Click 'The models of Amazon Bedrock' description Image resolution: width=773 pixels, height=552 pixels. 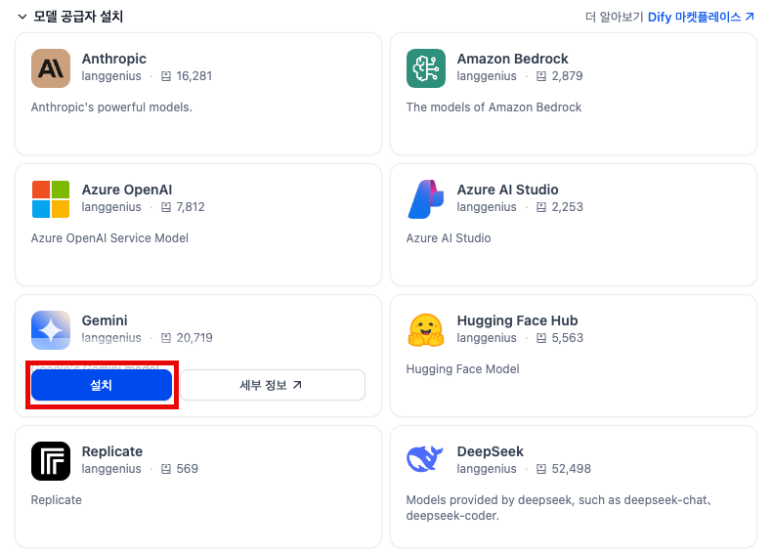(x=493, y=107)
